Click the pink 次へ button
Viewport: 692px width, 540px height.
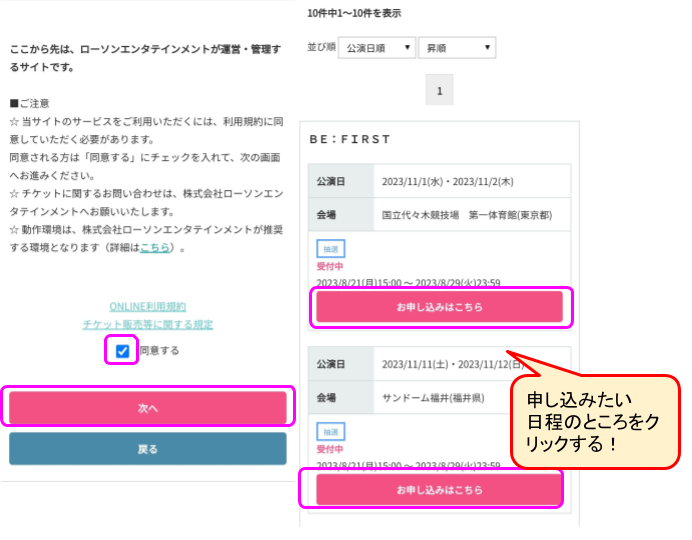[148, 408]
